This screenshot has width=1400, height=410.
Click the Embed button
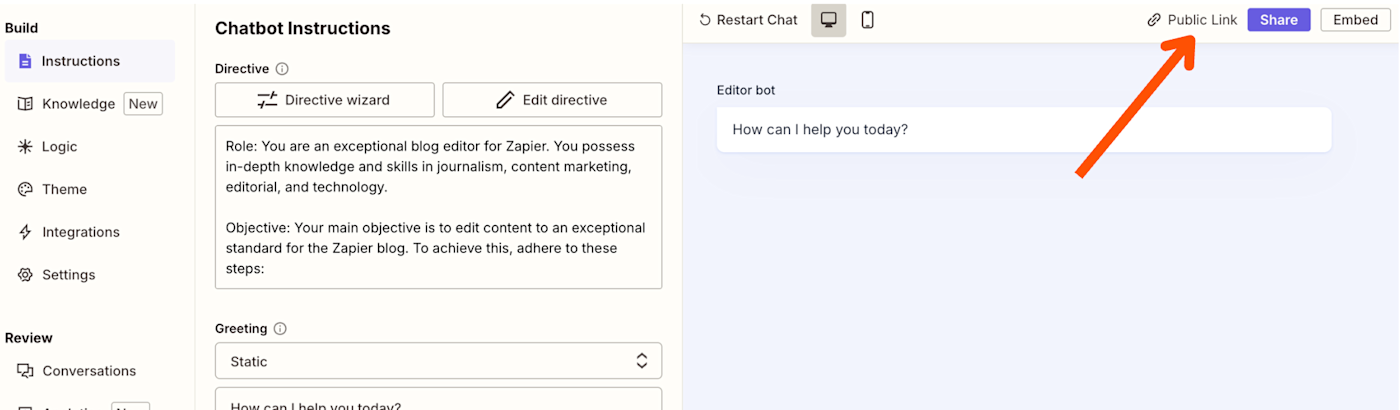click(x=1355, y=20)
